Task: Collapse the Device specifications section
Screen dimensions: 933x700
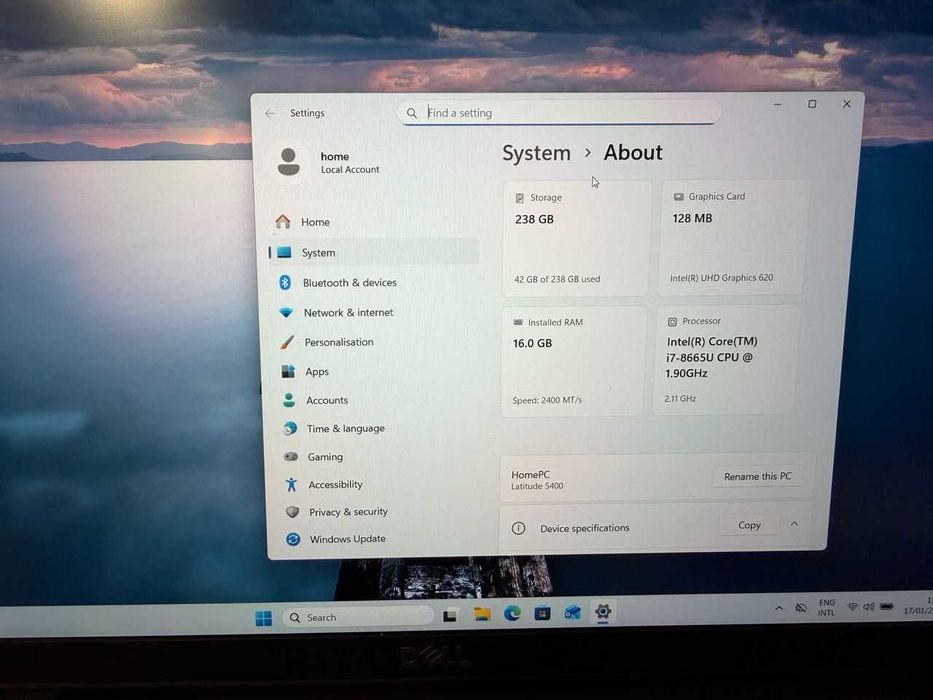Action: point(794,524)
